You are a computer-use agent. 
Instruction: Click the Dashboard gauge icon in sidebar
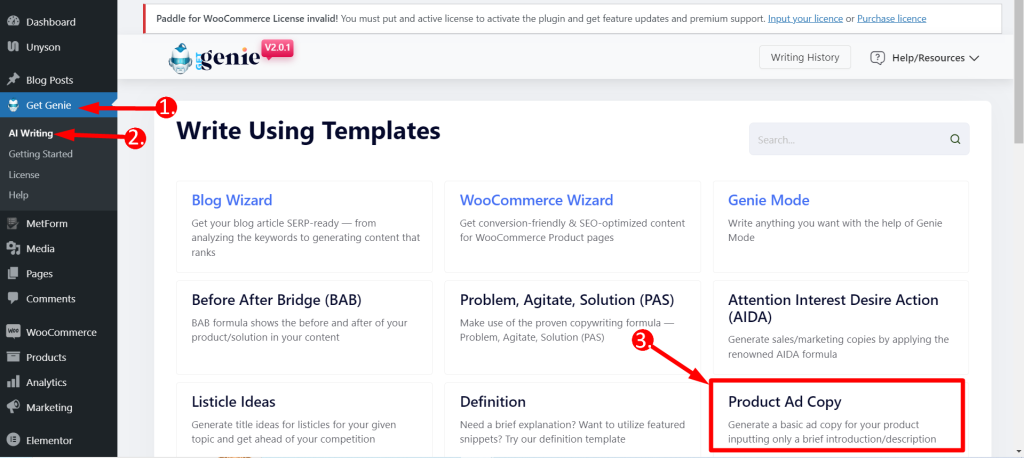12,22
